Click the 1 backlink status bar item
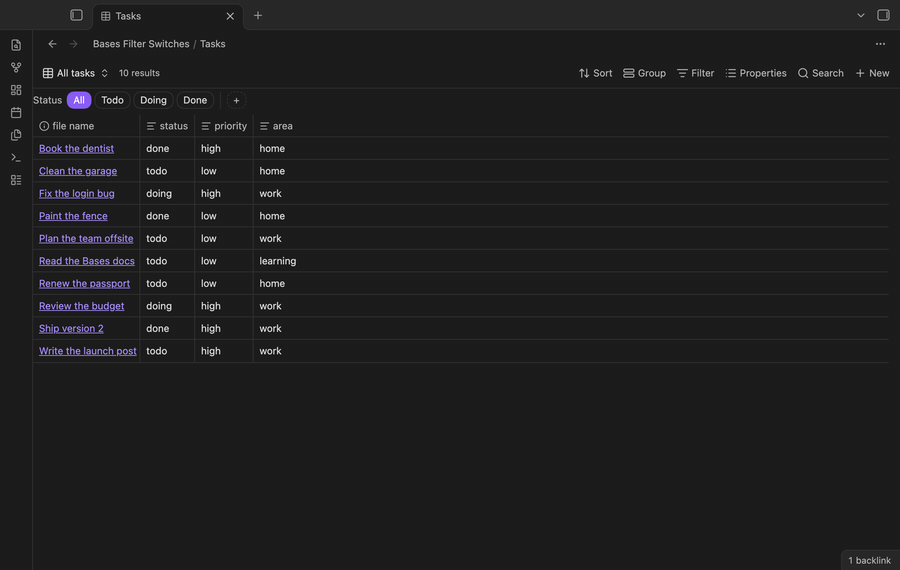Viewport: 900px width, 570px height. coord(870,560)
